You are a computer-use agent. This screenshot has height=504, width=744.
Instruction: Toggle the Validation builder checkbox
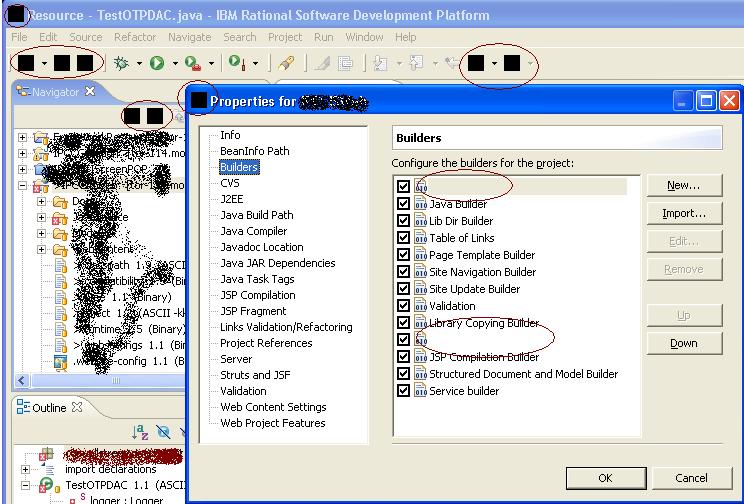coord(403,306)
